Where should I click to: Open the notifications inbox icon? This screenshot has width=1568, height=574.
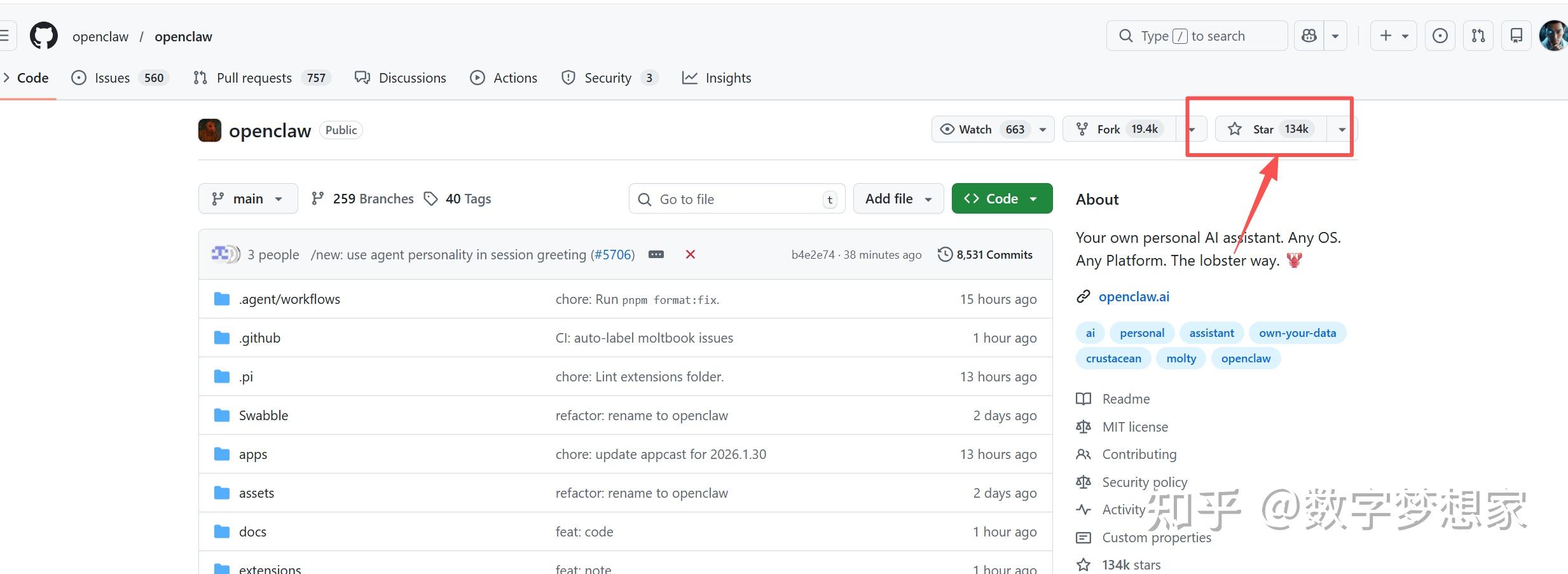(1516, 36)
